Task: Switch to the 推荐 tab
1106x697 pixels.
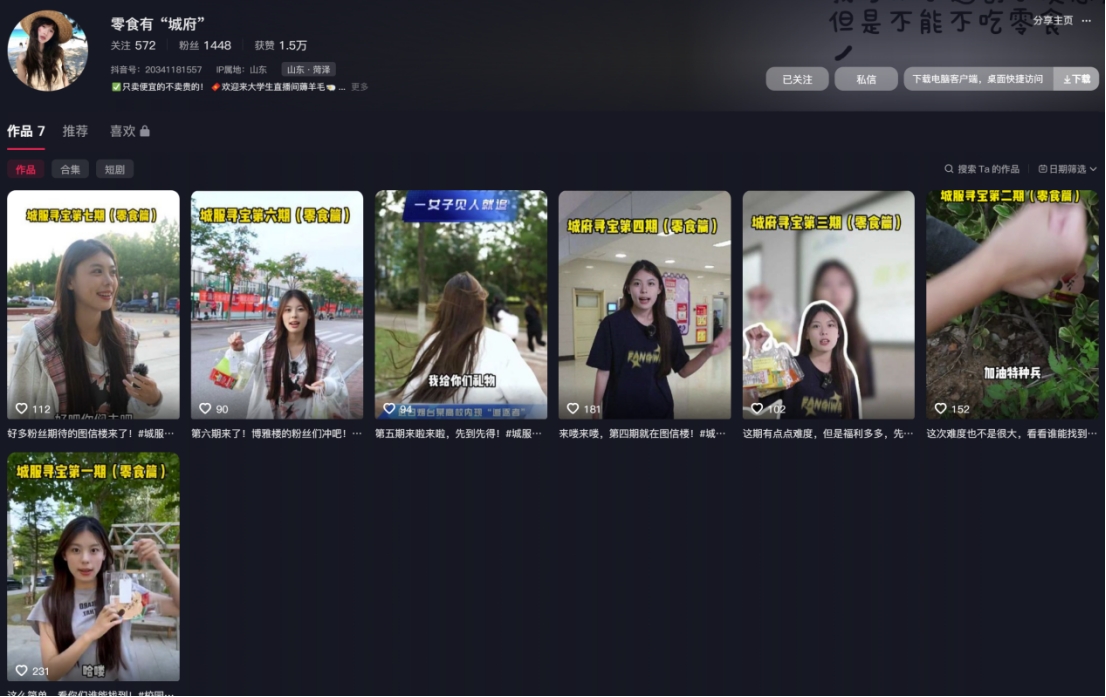Action: (x=75, y=131)
